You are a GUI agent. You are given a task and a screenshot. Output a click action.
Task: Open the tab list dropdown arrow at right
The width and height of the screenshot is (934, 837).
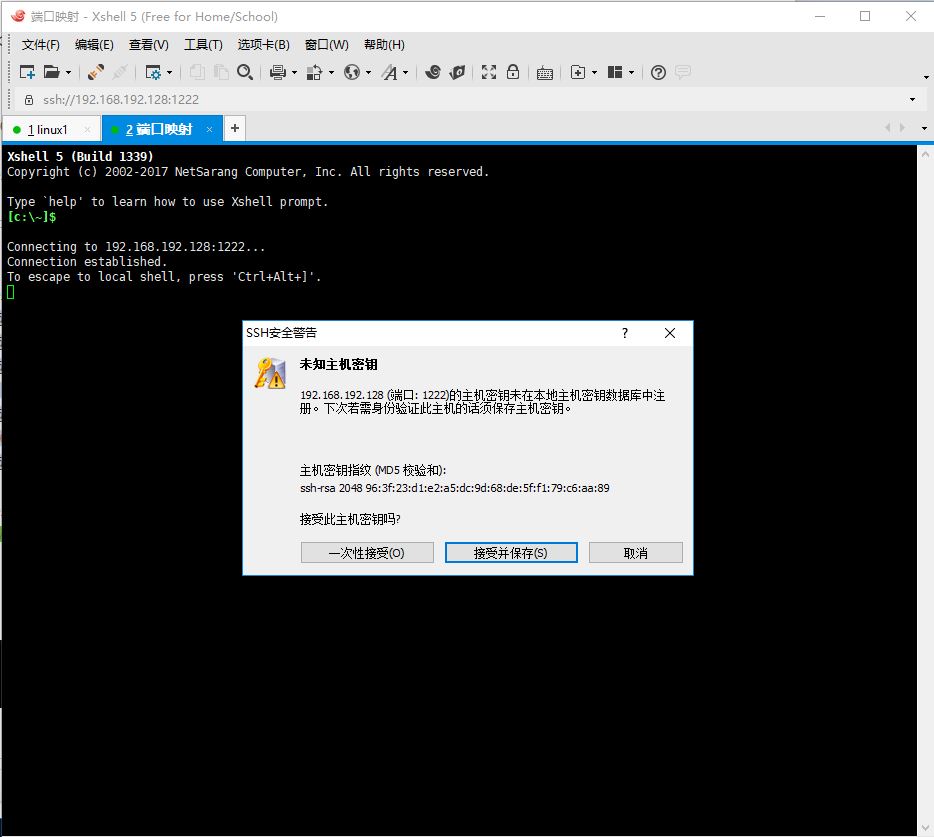point(924,128)
